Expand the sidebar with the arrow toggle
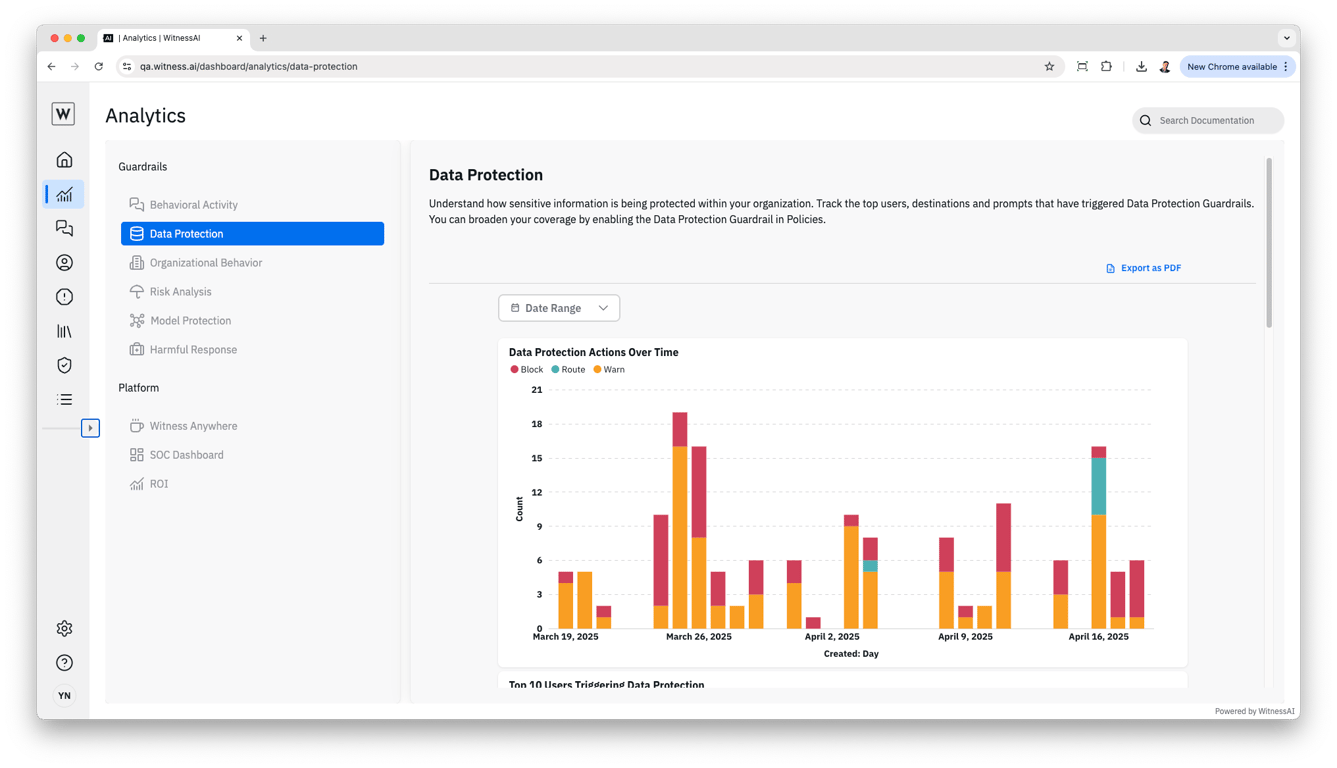 pos(90,428)
